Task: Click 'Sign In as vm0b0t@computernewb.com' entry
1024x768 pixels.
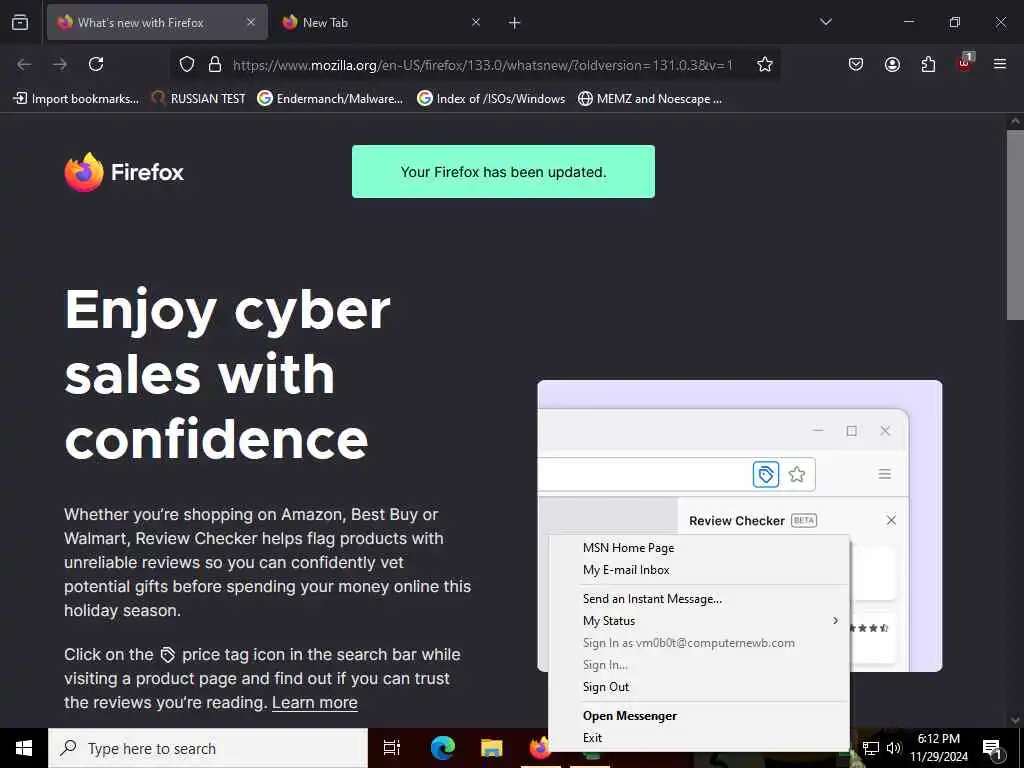Action: 699,643
